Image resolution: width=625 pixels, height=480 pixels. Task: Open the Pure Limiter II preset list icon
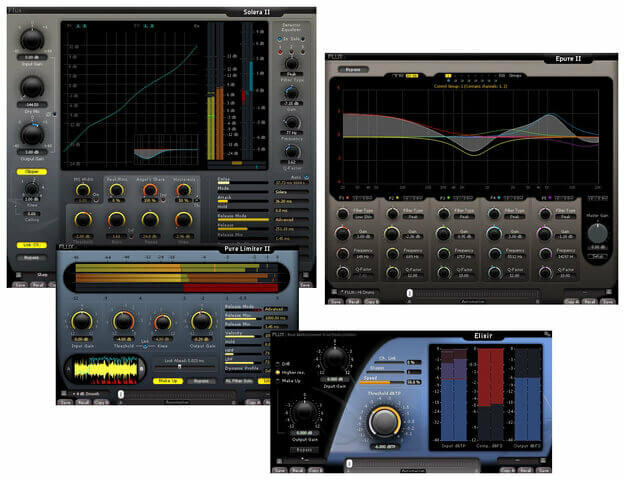tap(64, 394)
